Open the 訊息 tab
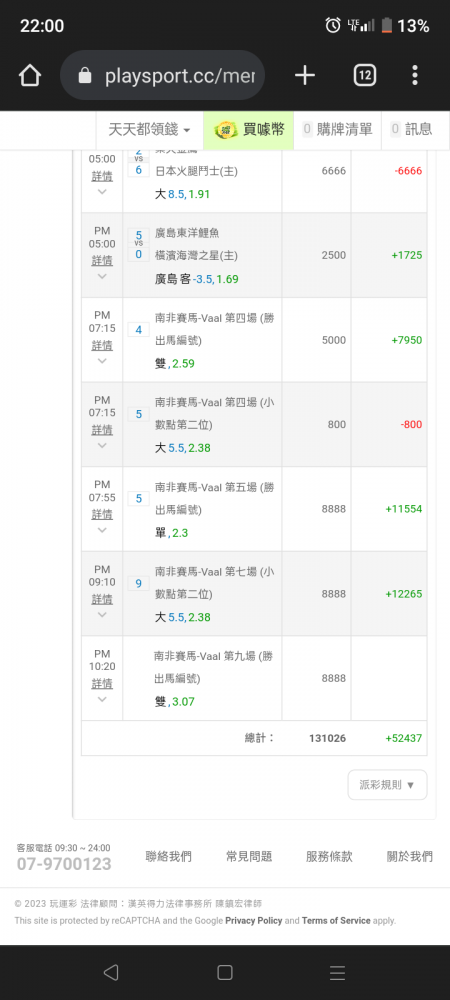The image size is (450, 1000). (x=411, y=129)
